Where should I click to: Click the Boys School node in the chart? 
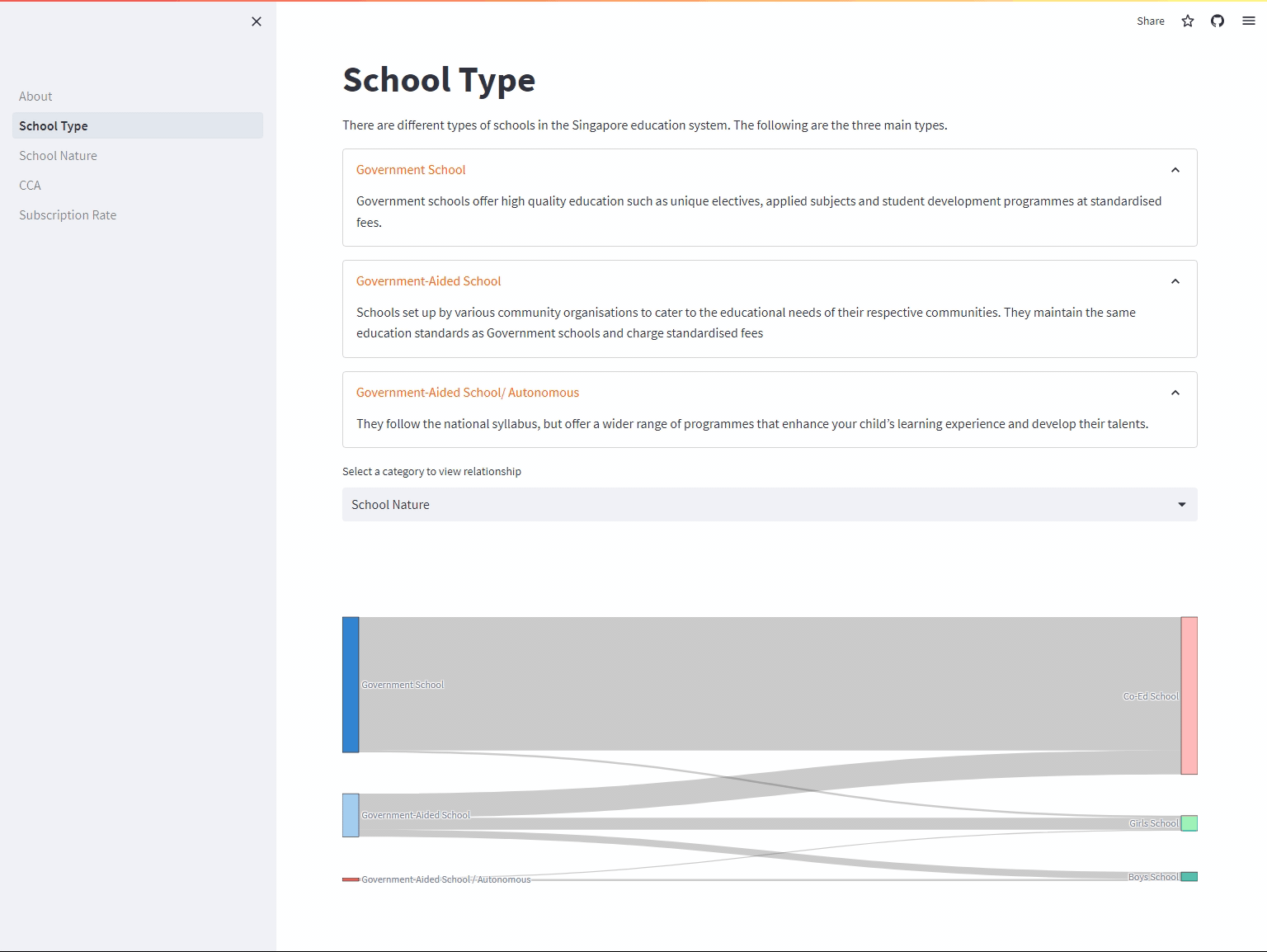tap(1189, 877)
